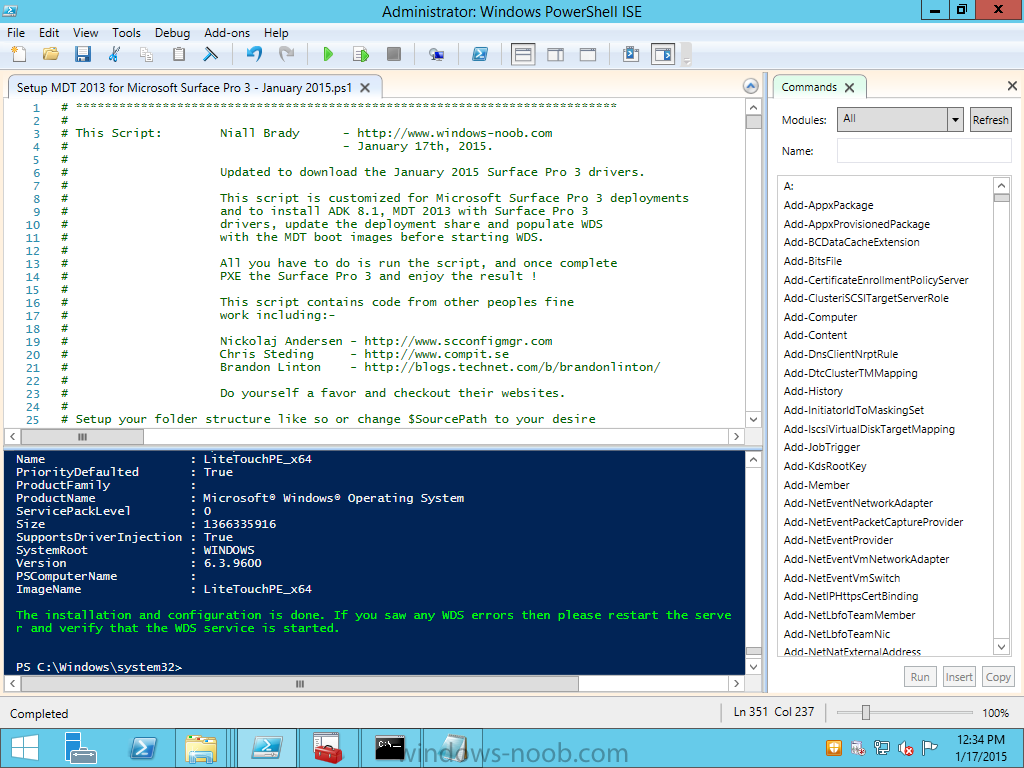Show script pane right layout icon

[556, 54]
